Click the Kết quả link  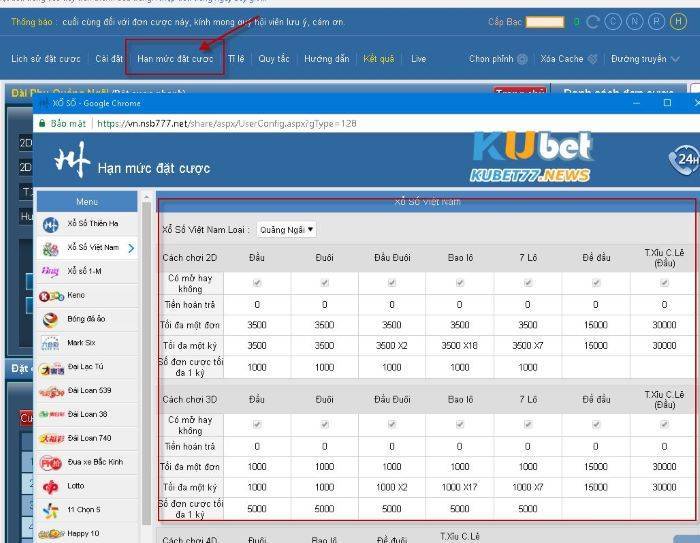[x=379, y=59]
